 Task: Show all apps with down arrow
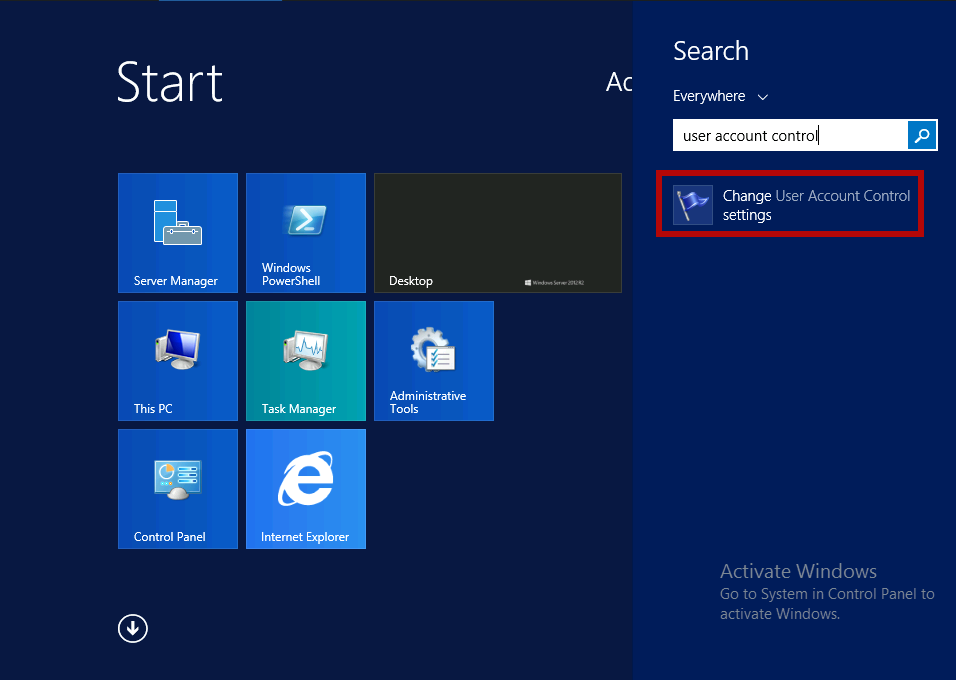pyautogui.click(x=133, y=628)
